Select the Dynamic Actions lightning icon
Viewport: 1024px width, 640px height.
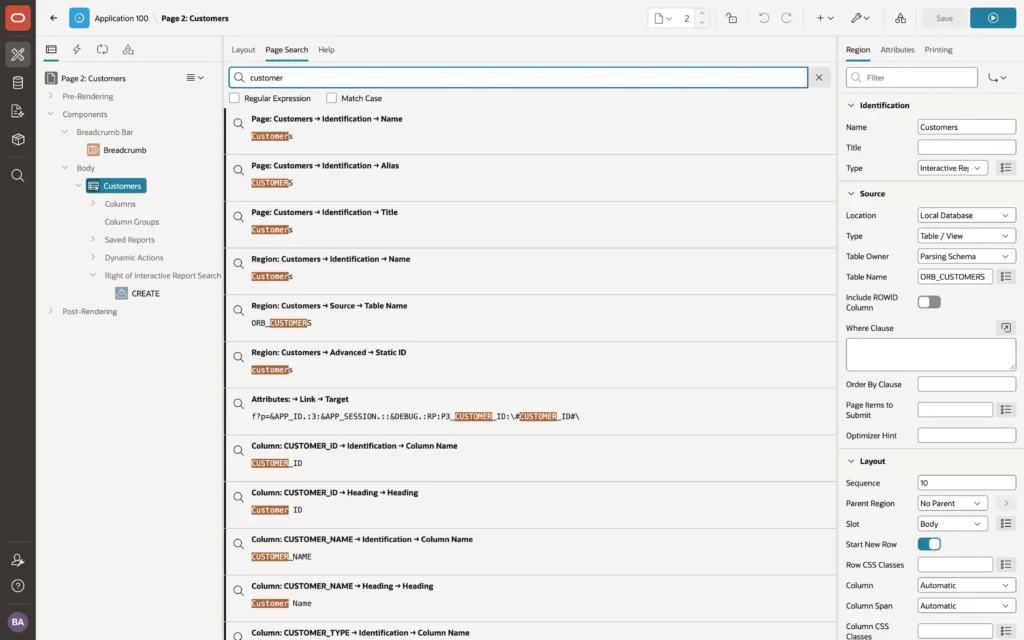pos(76,50)
